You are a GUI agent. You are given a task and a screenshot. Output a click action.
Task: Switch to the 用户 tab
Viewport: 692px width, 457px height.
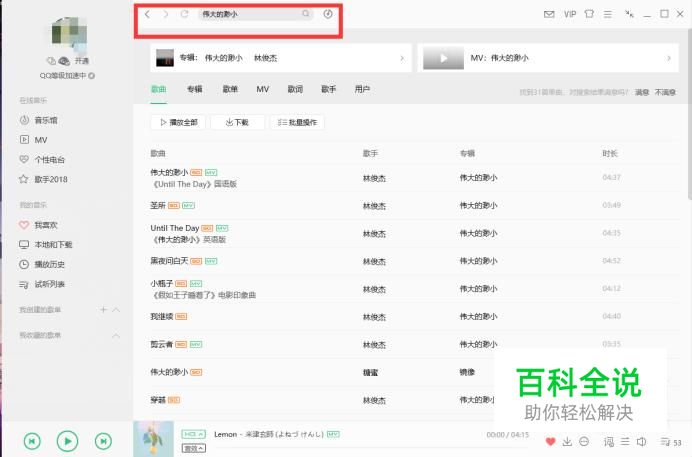tap(362, 89)
